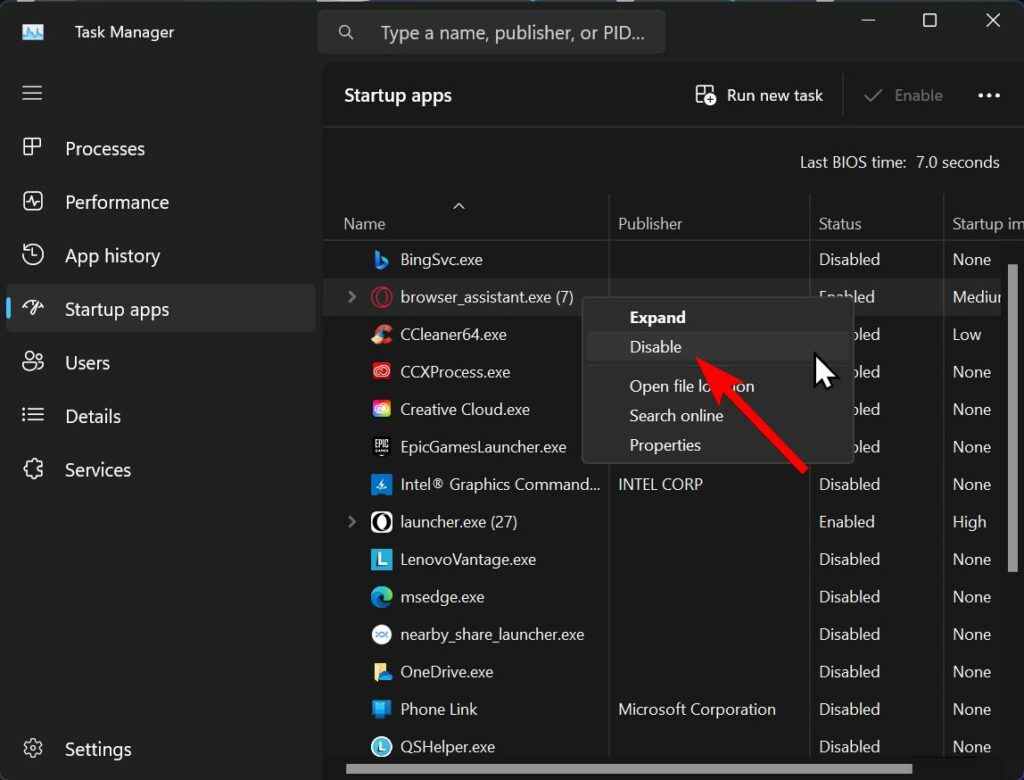Open Task Manager Settings gear
Image resolution: width=1024 pixels, height=780 pixels.
pos(33,748)
